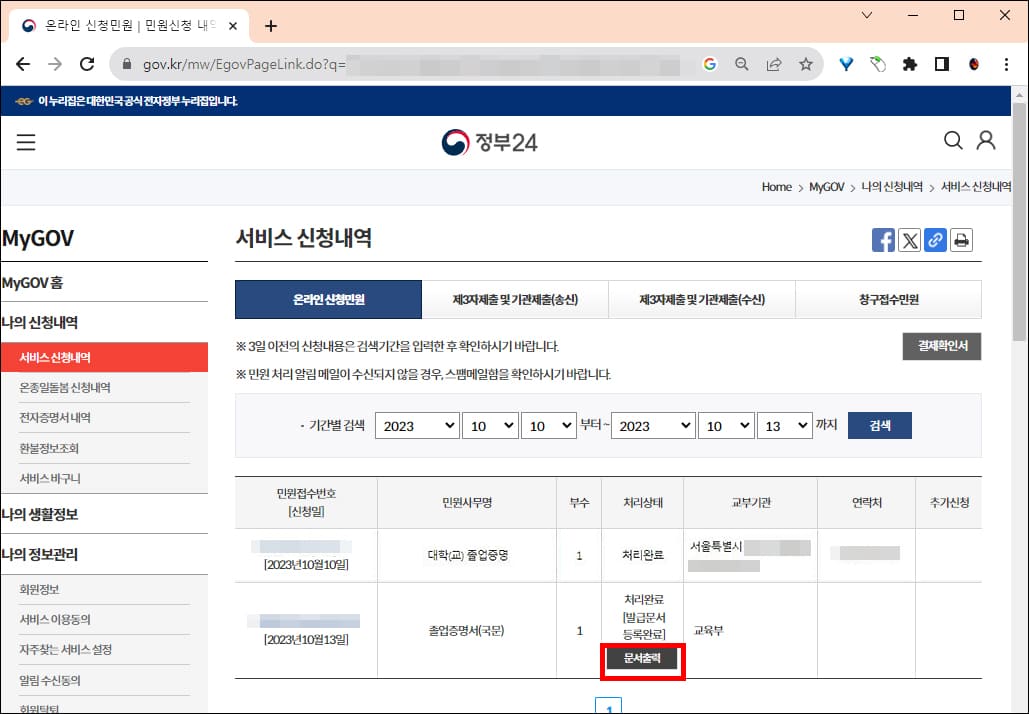Print the page using the printer icon

[x=961, y=240]
